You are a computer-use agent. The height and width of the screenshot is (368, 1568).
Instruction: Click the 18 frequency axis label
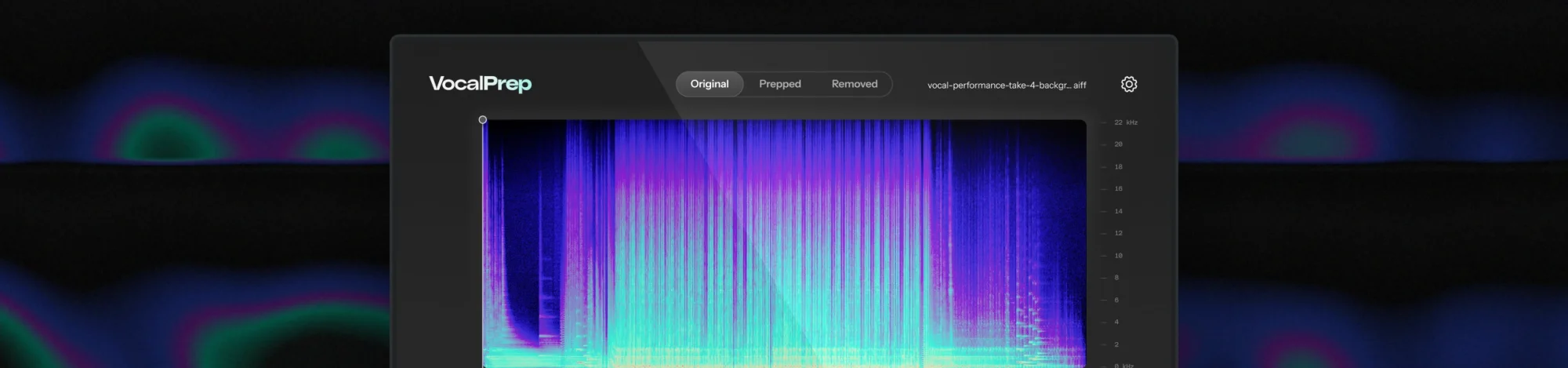(1118, 167)
